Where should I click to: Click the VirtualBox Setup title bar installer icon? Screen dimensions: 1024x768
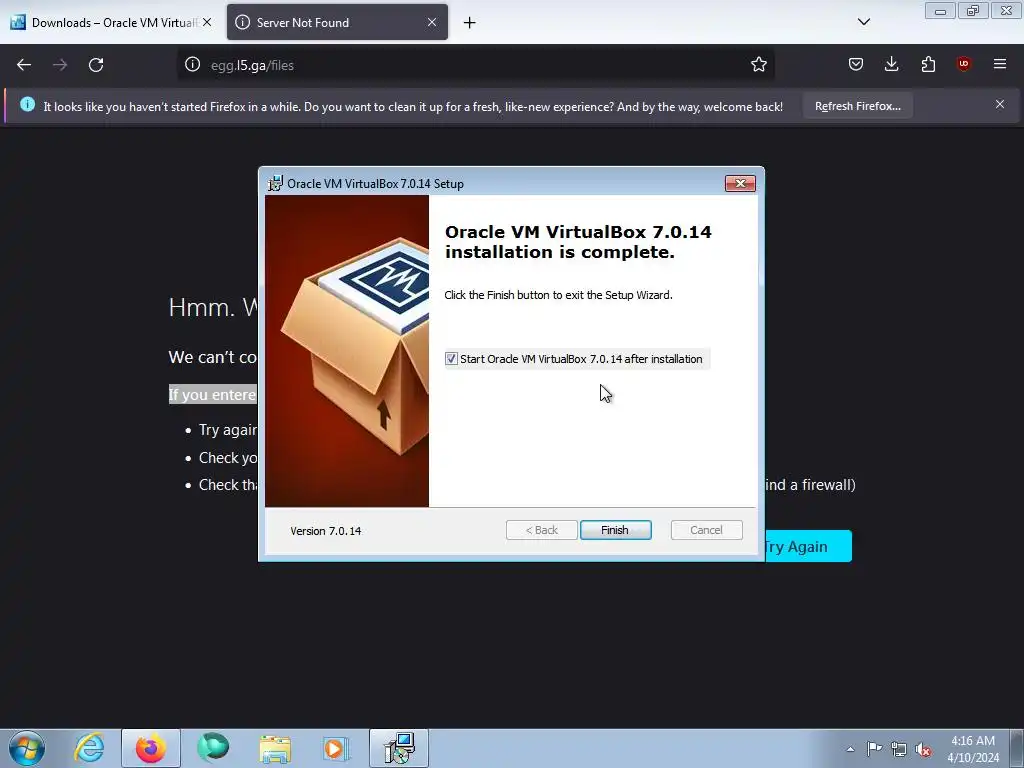[x=276, y=184]
